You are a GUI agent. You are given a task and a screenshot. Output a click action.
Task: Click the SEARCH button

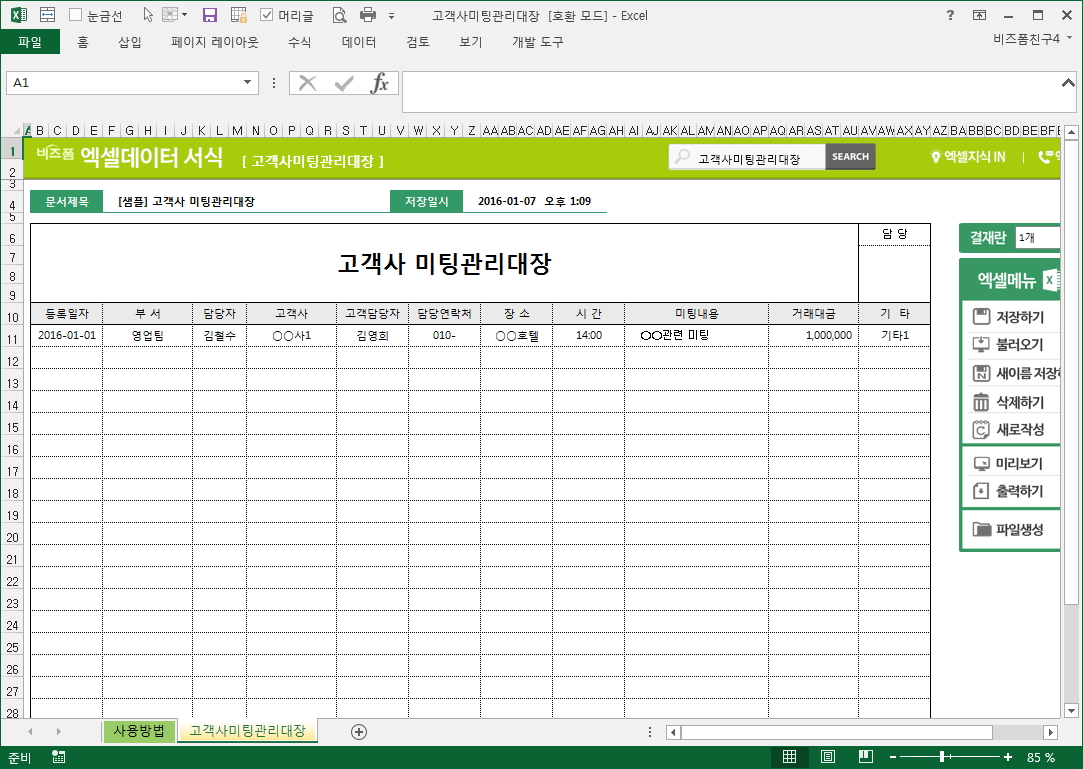(850, 157)
